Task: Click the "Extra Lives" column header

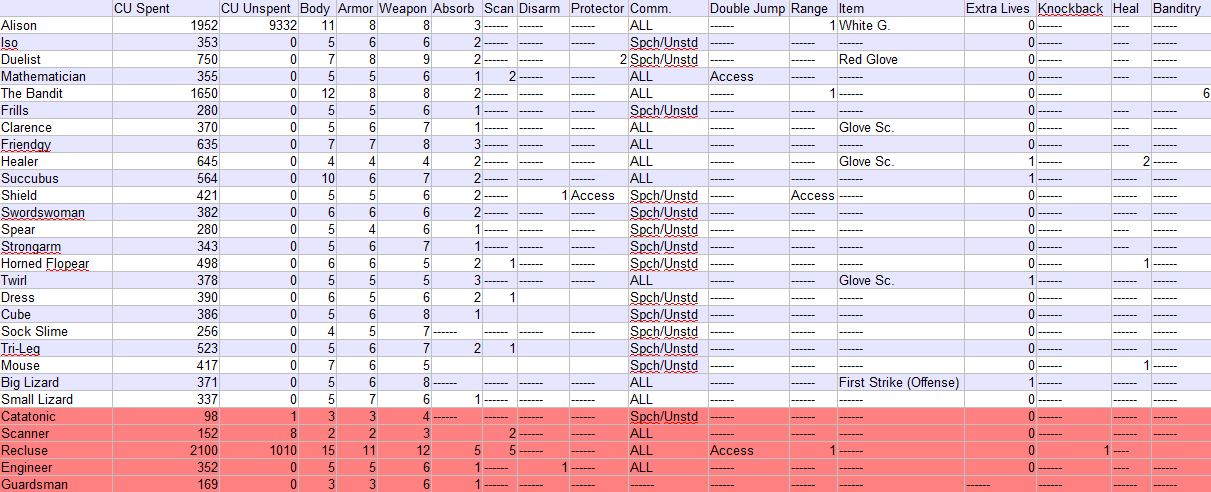Action: coord(999,9)
